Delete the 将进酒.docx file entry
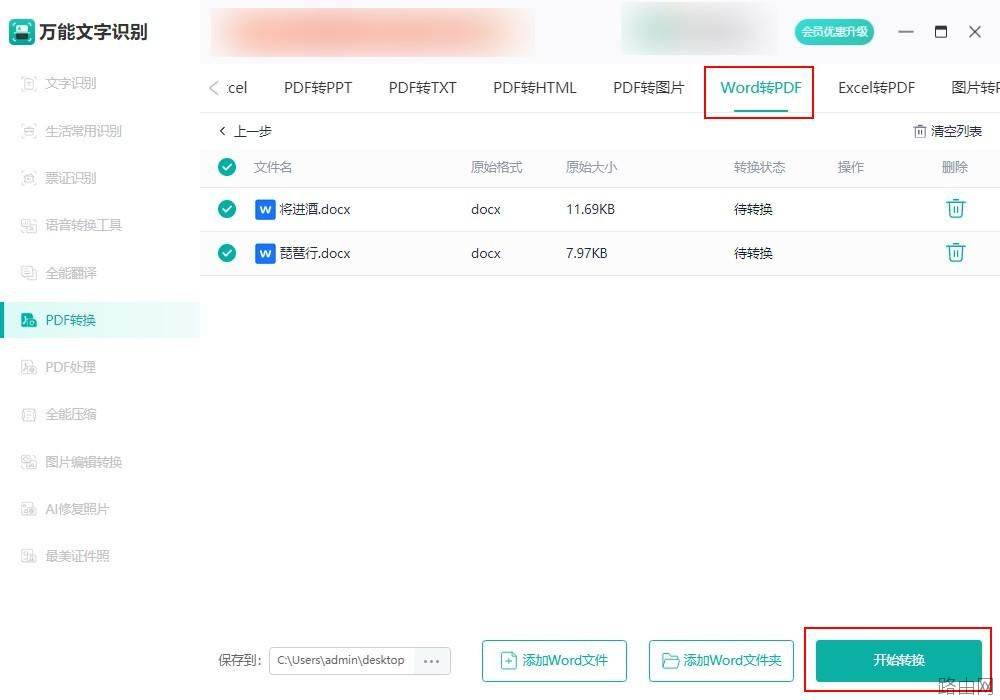 (955, 208)
